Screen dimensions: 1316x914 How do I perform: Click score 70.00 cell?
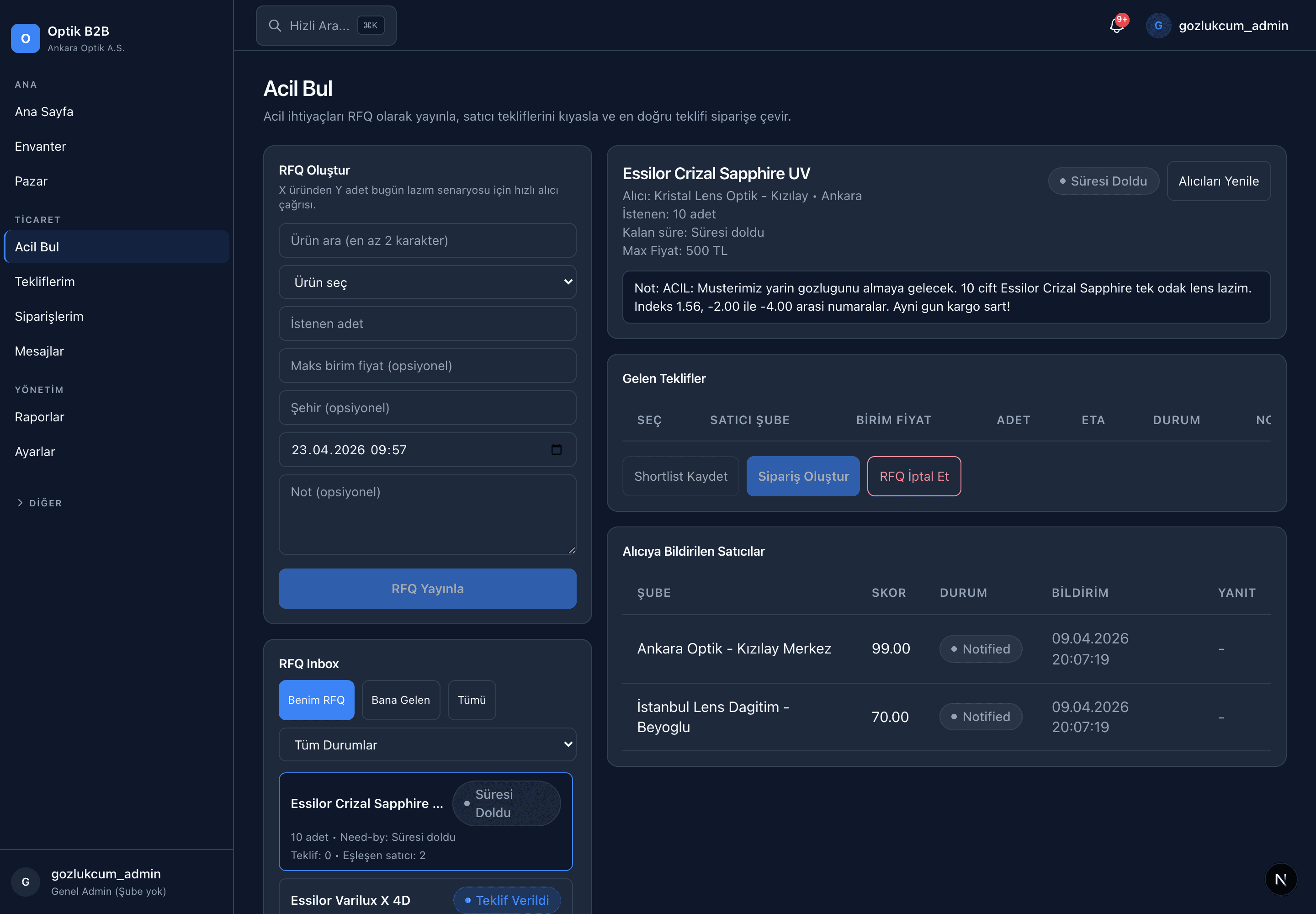[x=890, y=717]
